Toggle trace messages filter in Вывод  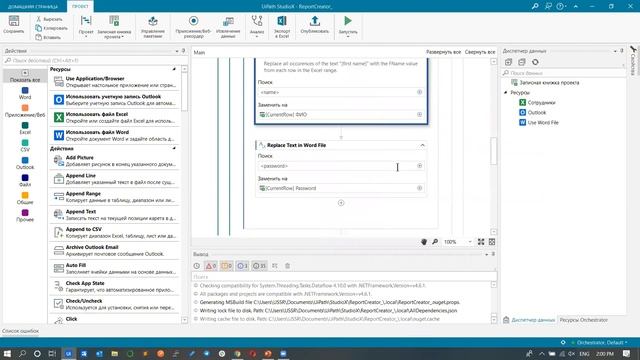pyautogui.click(x=260, y=266)
